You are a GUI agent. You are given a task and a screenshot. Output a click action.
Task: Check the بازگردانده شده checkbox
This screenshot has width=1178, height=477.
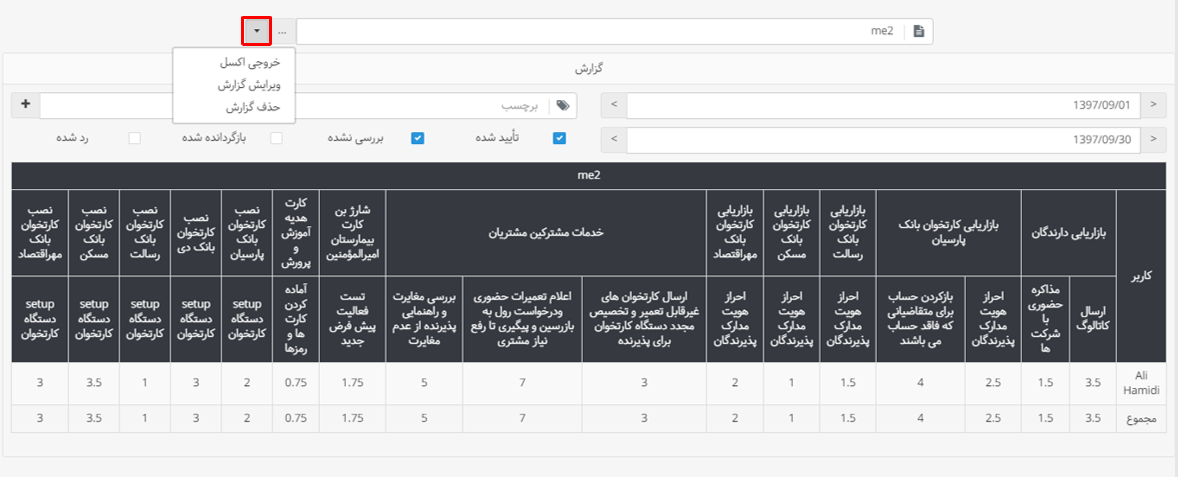click(x=276, y=139)
